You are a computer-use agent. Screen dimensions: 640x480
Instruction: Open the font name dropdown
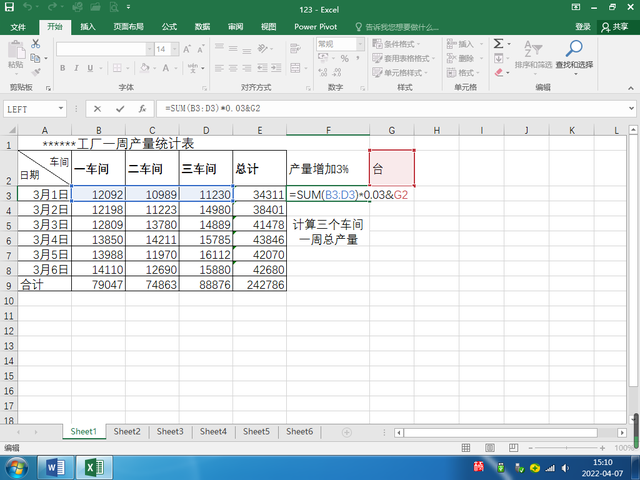click(150, 49)
